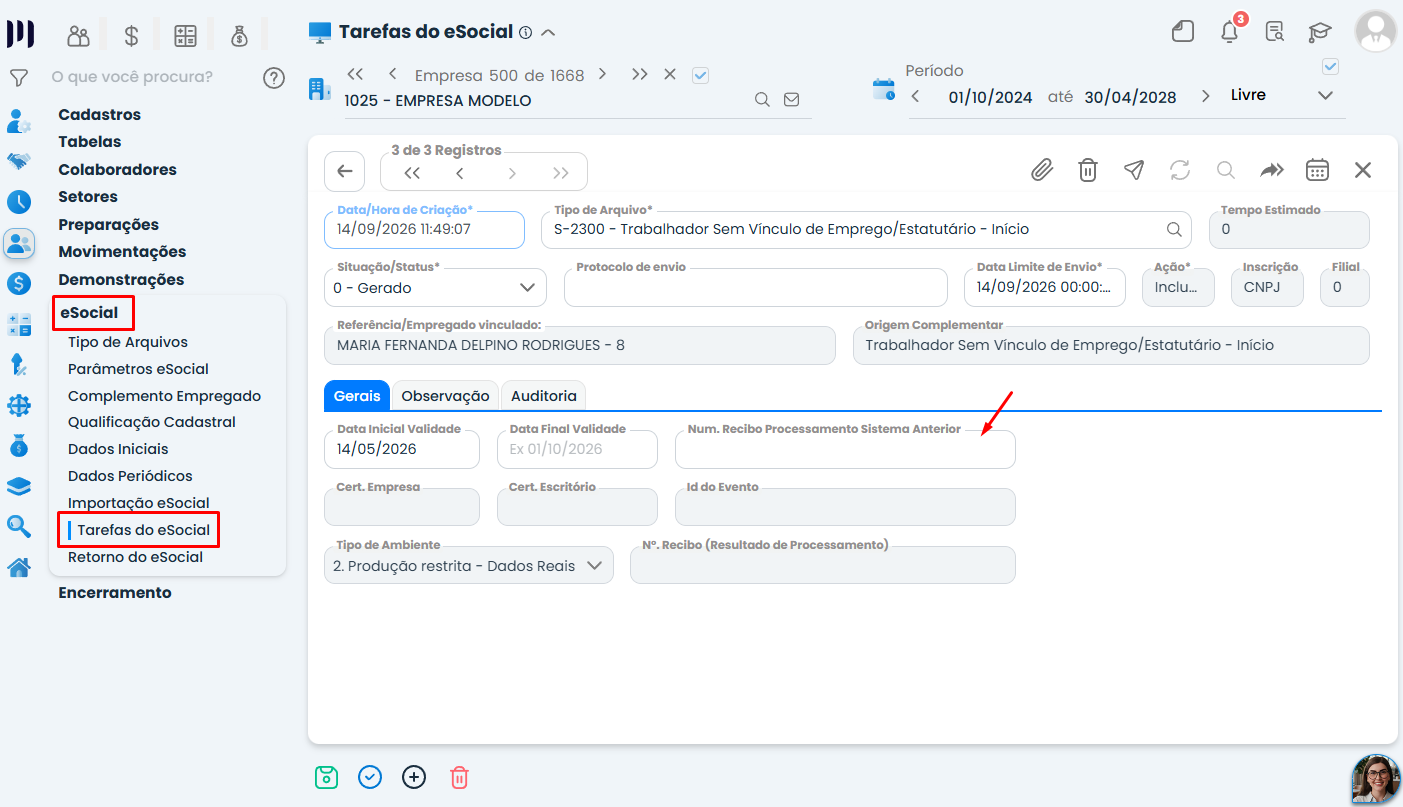Click the share forward arrow icon
The height and width of the screenshot is (807, 1403).
pyautogui.click(x=1271, y=170)
